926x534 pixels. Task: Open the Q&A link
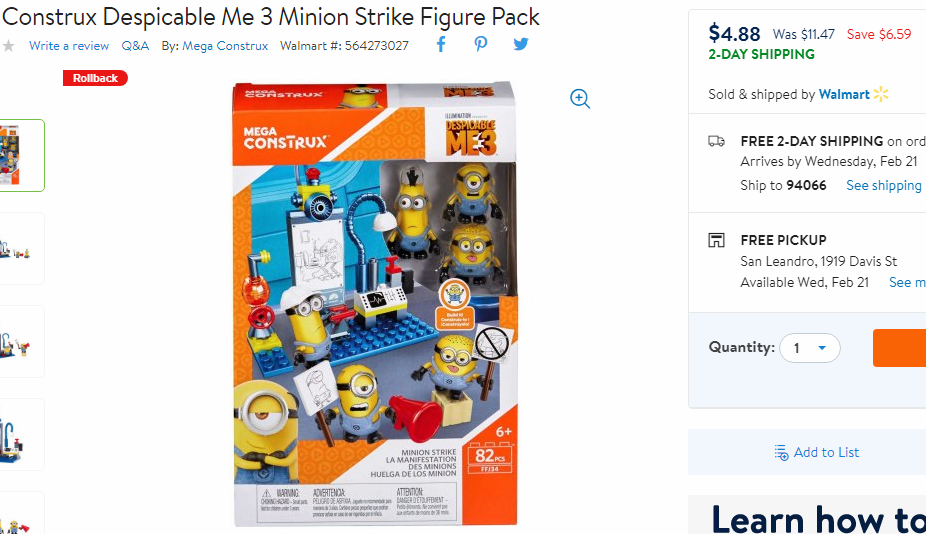[135, 45]
